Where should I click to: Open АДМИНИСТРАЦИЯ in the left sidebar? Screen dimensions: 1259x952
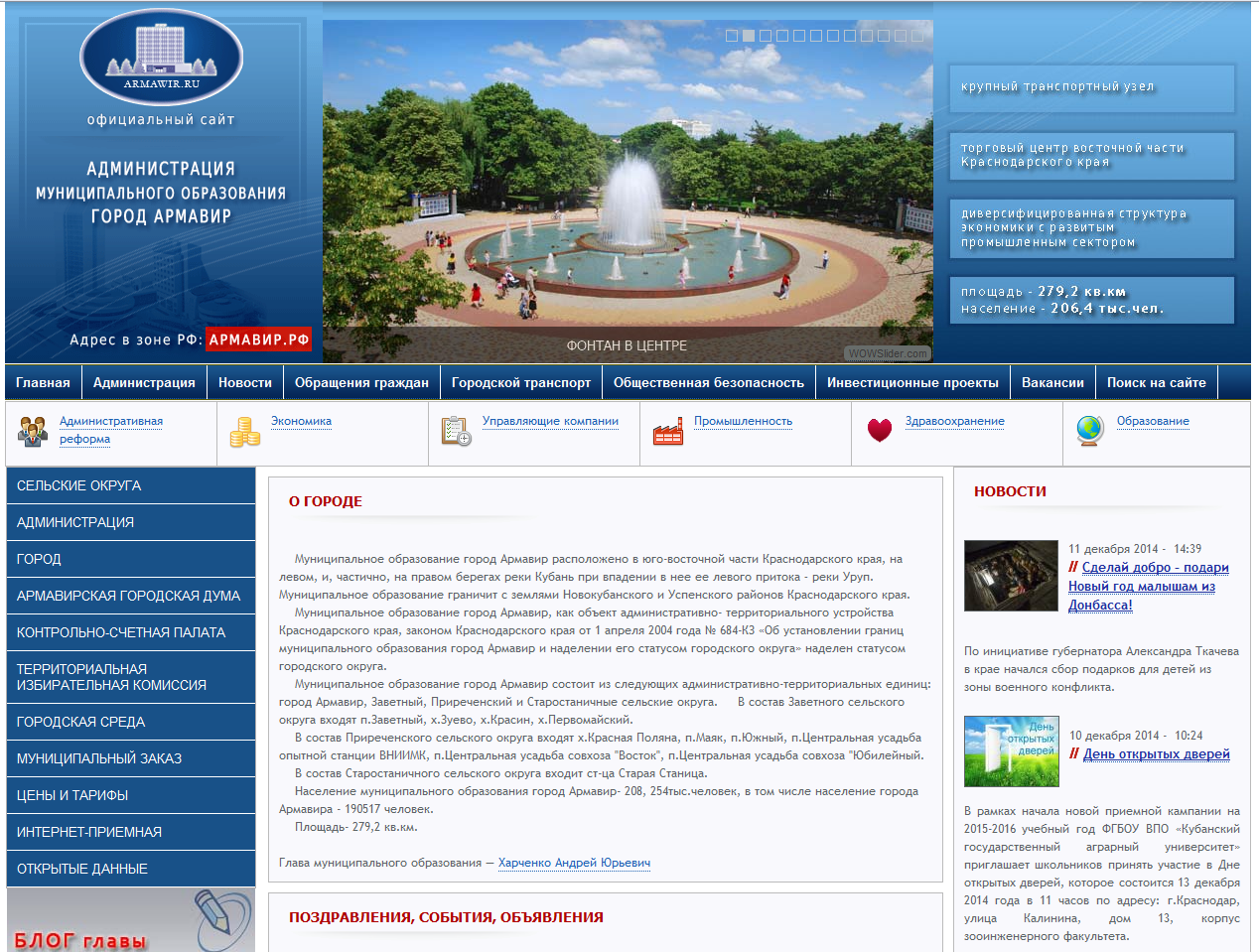coord(131,522)
